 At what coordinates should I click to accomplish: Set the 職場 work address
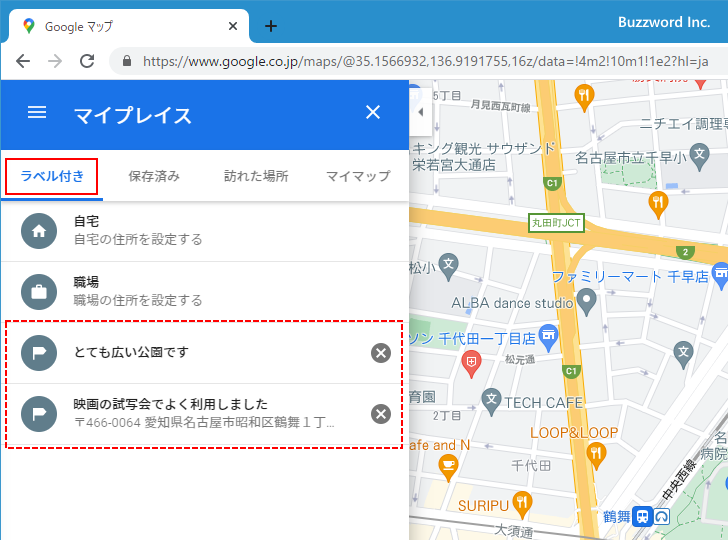pyautogui.click(x=137, y=292)
